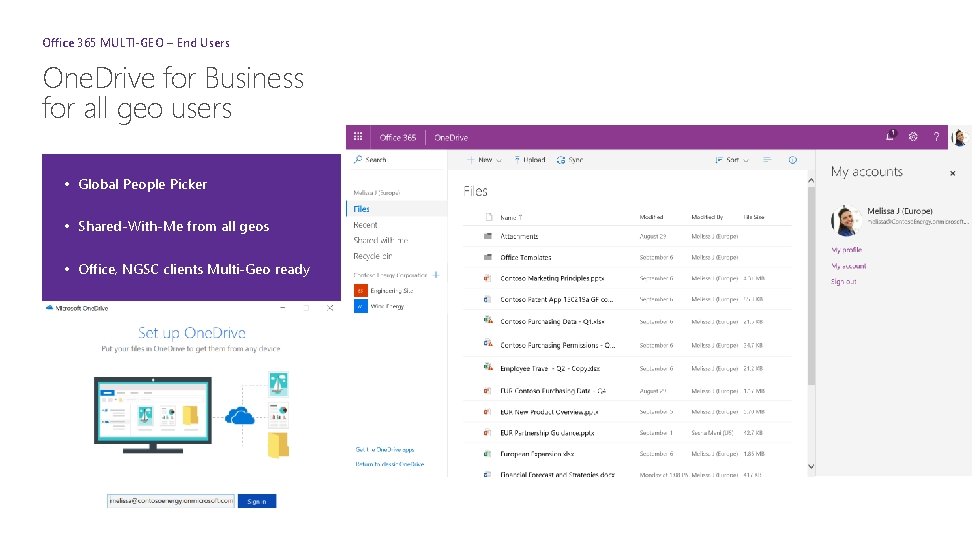Minimize the Microsoft OneDrive setup window
This screenshot has height=551, width=979.
pos(283,308)
